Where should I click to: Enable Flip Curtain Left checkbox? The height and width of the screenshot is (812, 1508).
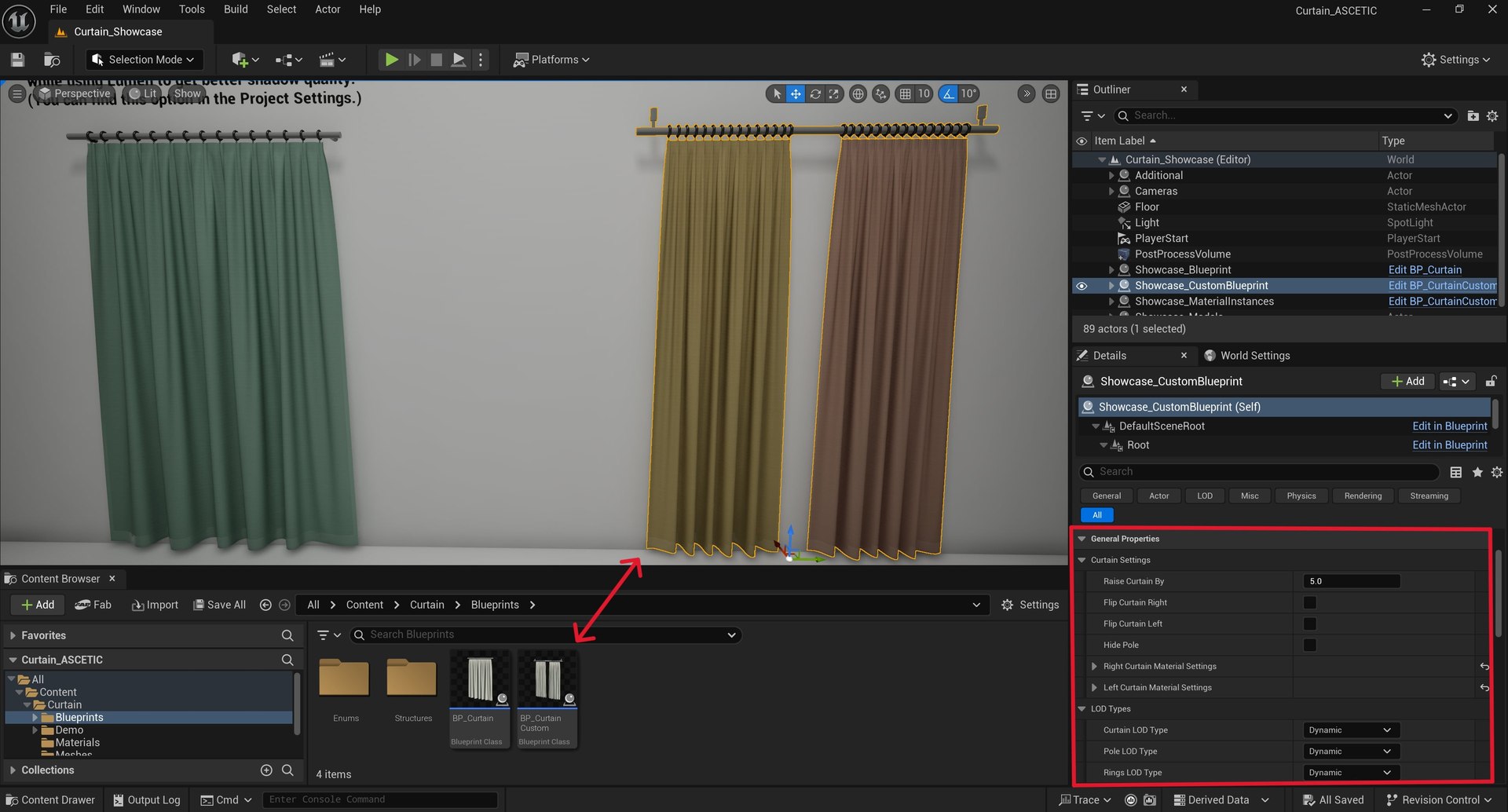tap(1309, 624)
